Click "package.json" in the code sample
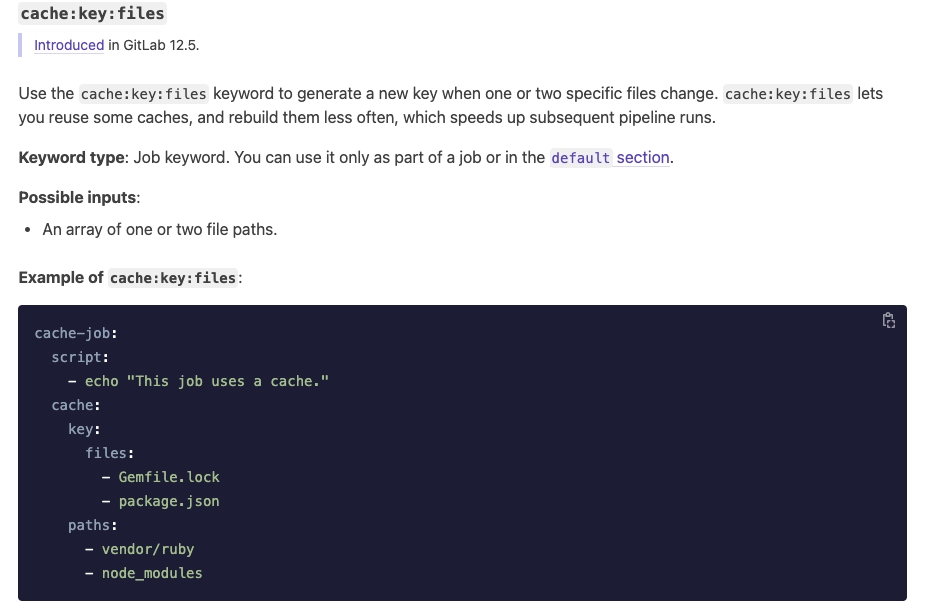 pos(169,501)
